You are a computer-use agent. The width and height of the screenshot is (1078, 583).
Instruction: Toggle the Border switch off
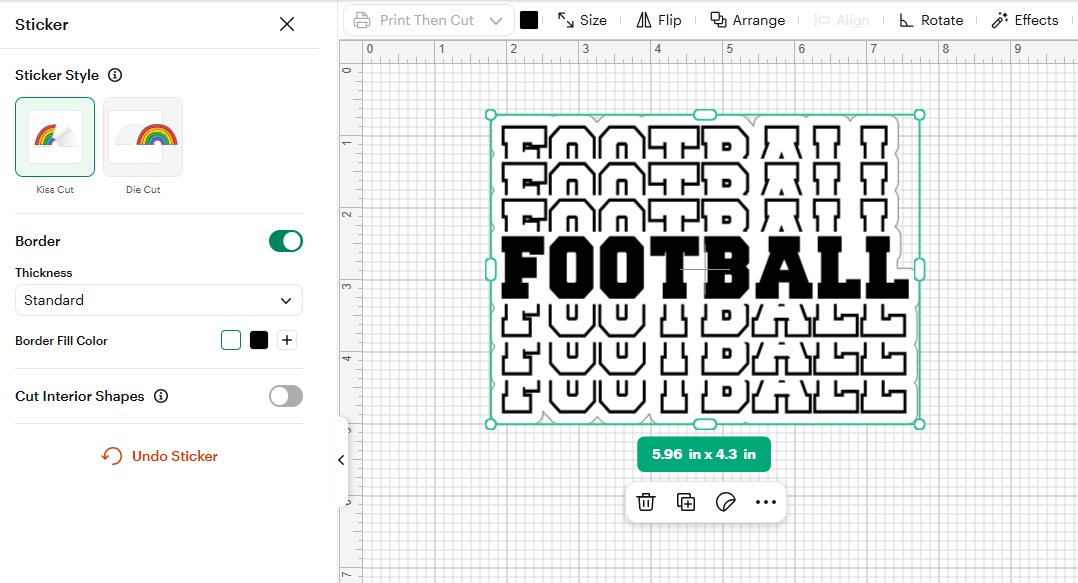click(x=286, y=241)
